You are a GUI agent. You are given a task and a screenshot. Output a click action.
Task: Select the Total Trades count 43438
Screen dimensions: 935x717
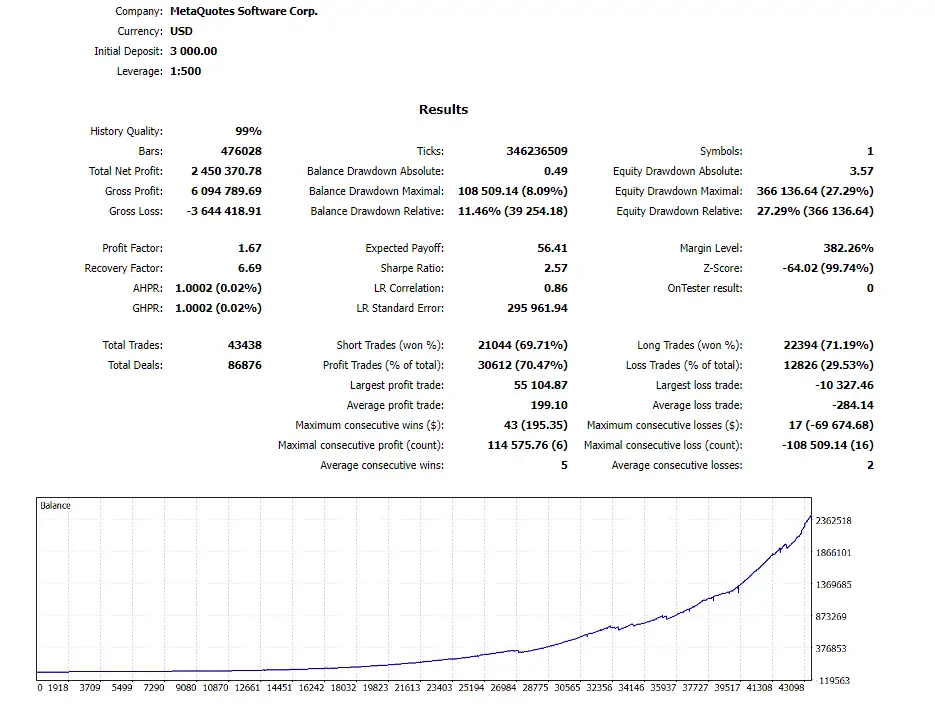[x=244, y=345]
